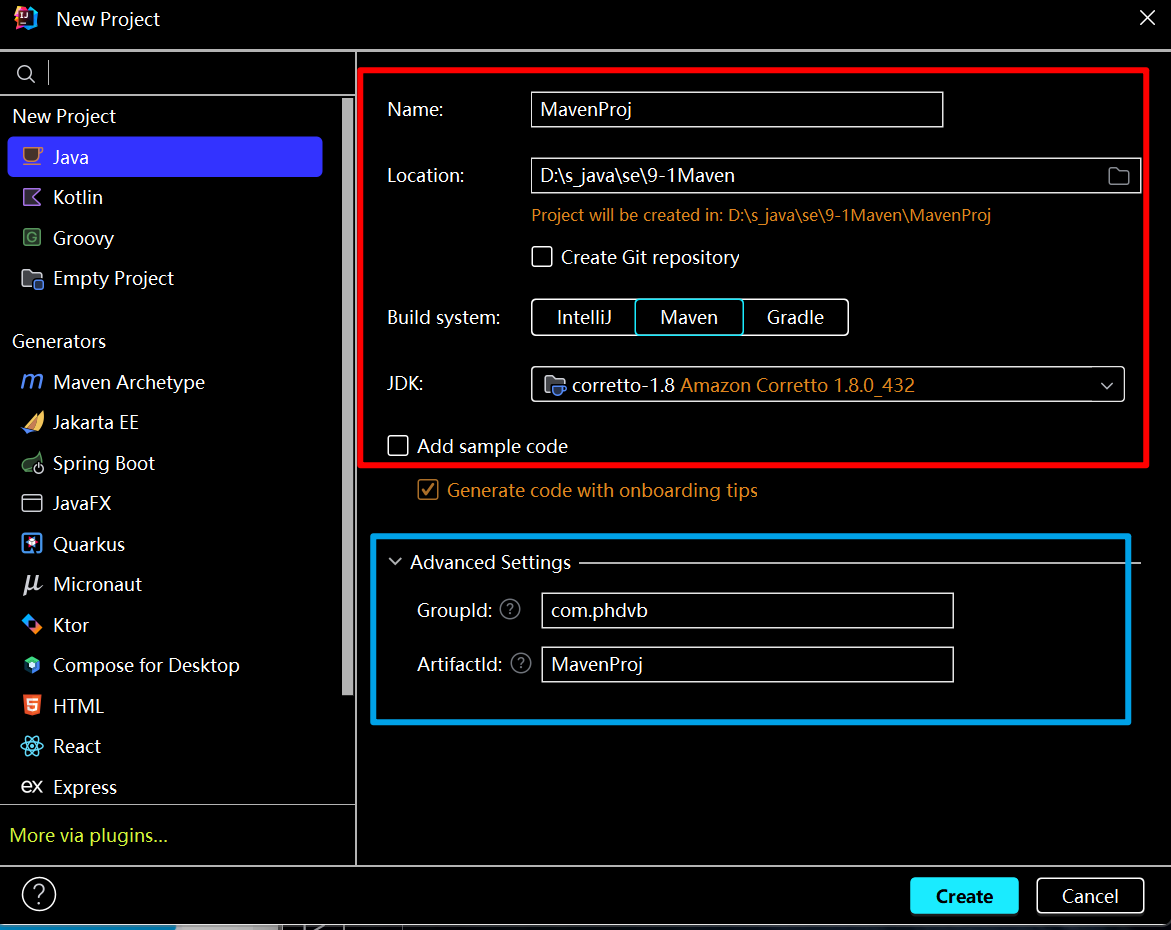Image resolution: width=1171 pixels, height=930 pixels.
Task: Click the Kotlin language icon
Action: pyautogui.click(x=32, y=197)
